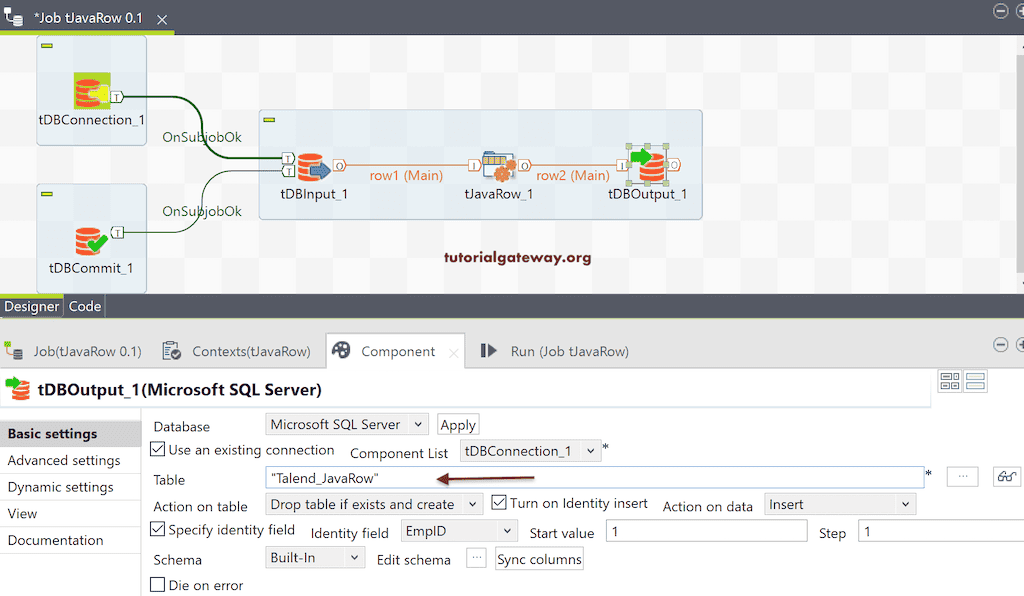
Task: Disable Turn on Identity insert
Action: 497,504
